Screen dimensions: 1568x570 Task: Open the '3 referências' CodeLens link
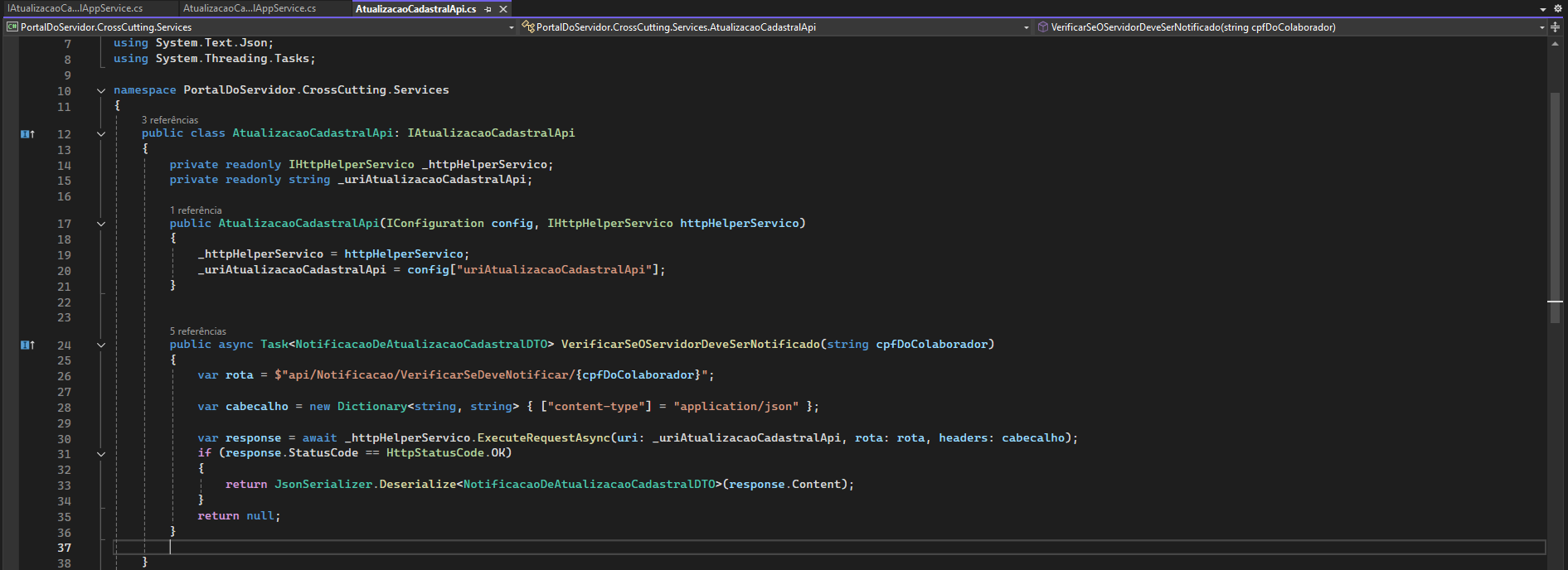pos(170,120)
